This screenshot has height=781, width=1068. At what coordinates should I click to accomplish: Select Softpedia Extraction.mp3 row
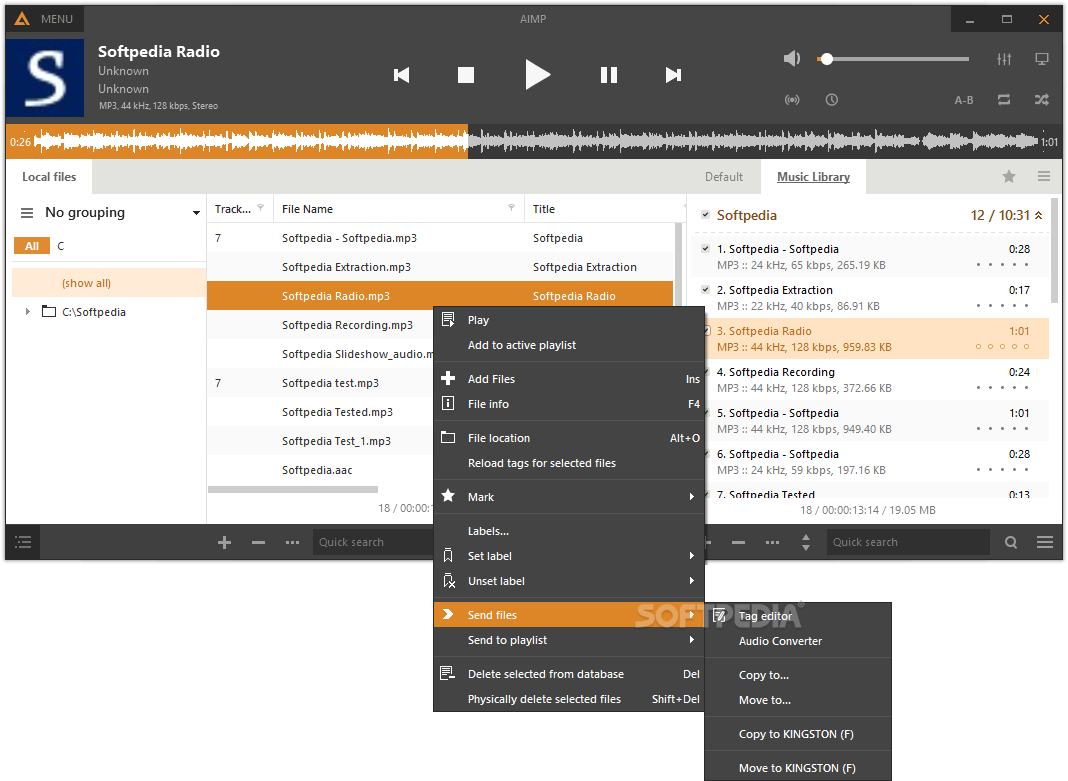[x=440, y=267]
